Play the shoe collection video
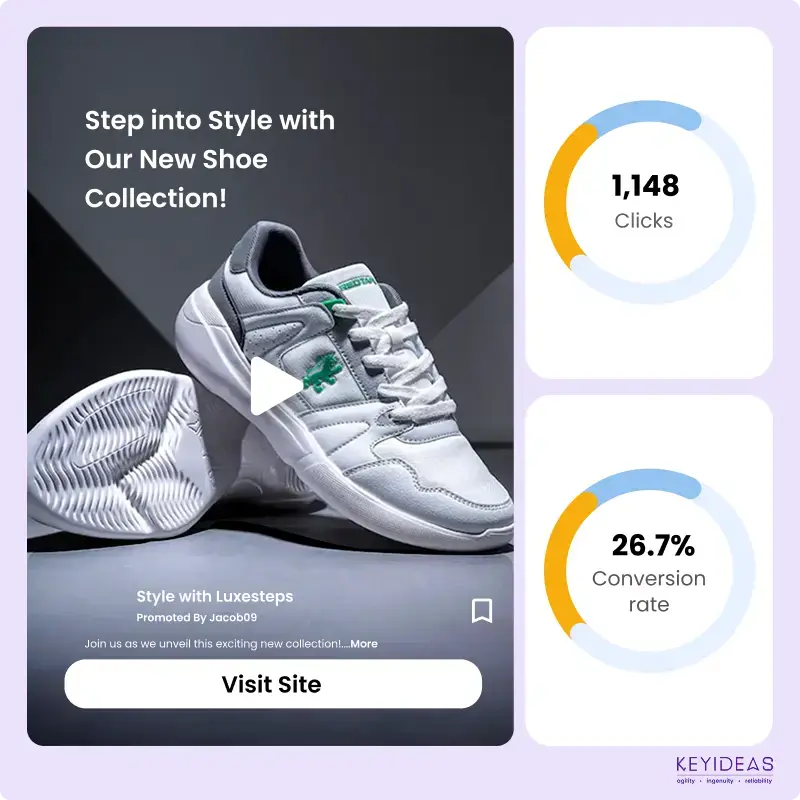 (x=274, y=386)
